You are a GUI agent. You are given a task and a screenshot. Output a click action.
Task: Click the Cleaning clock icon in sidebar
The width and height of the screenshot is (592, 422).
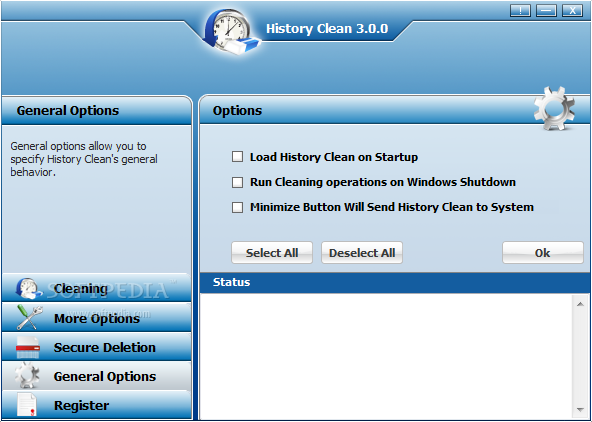(28, 288)
